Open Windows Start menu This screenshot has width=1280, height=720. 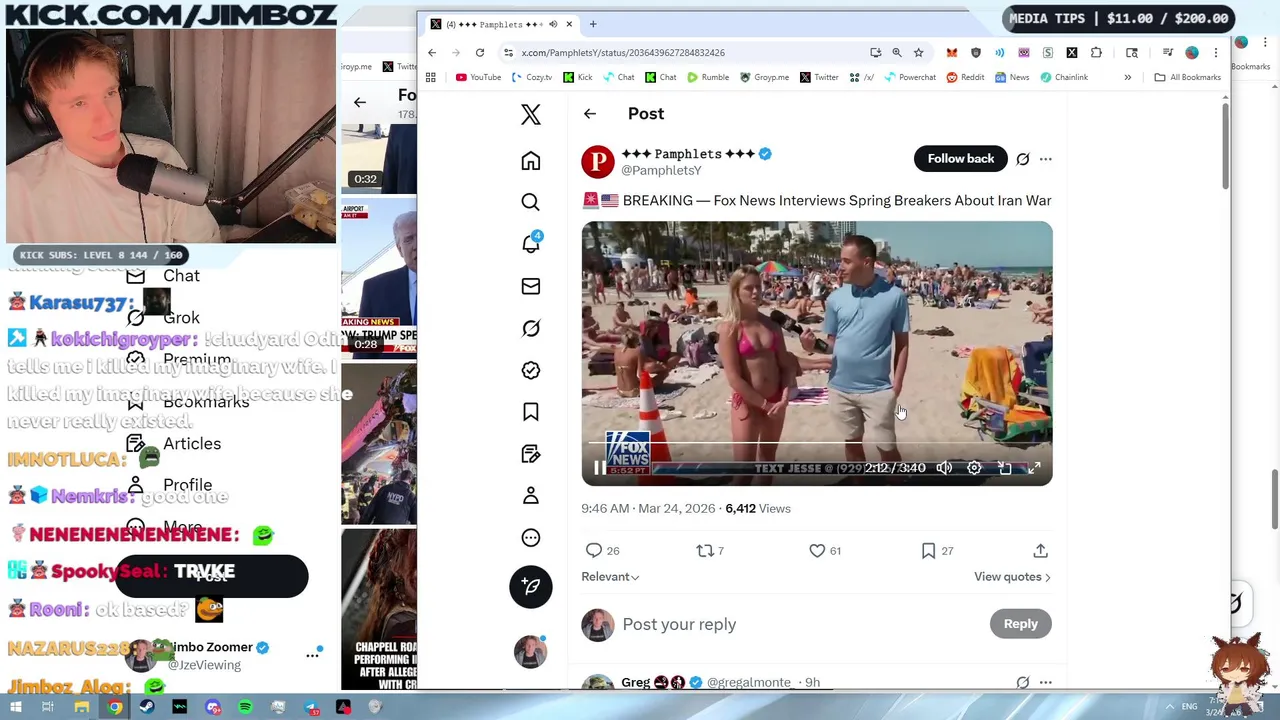coord(16,707)
